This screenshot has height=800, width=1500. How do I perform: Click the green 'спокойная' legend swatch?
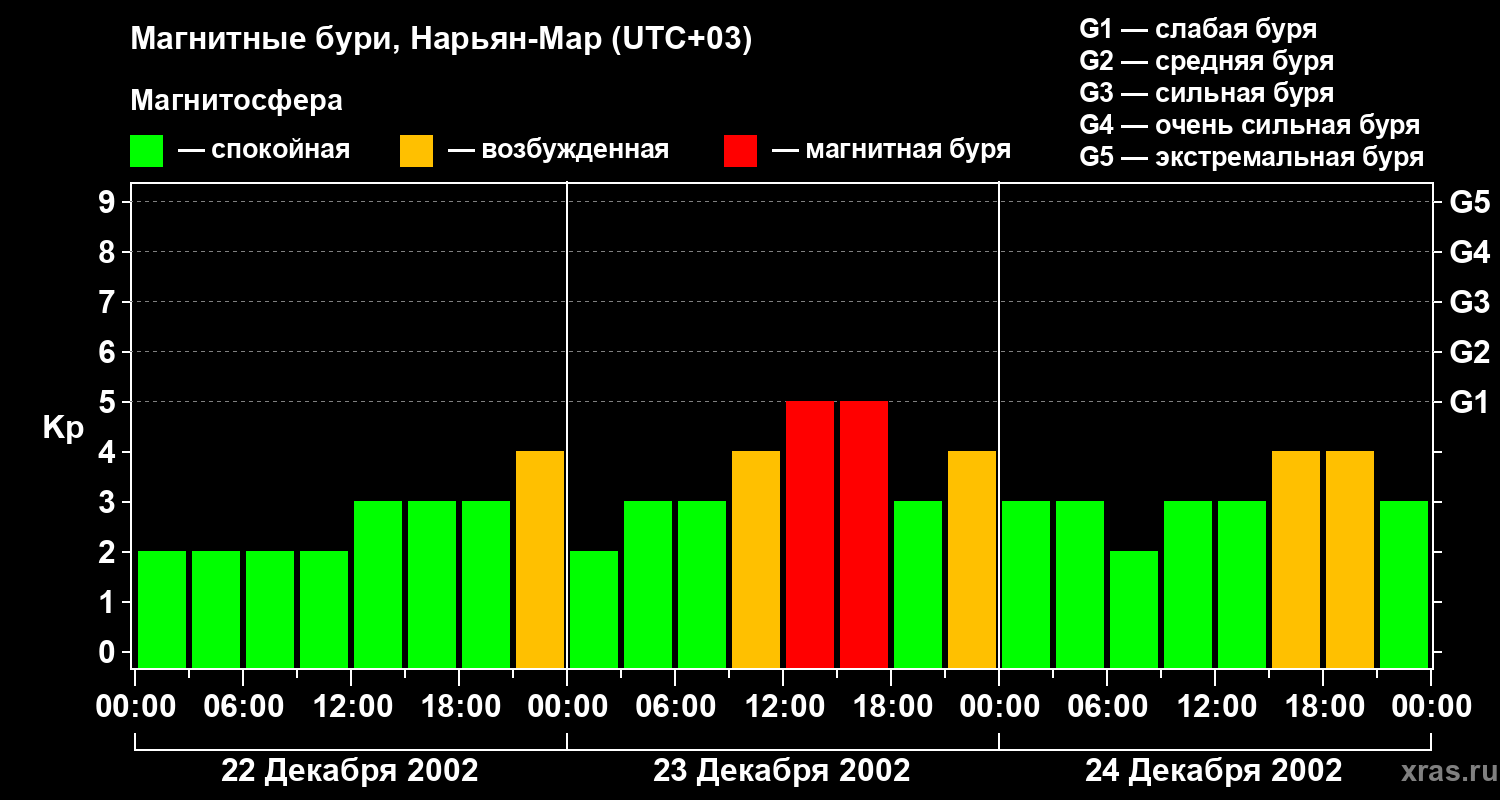click(146, 151)
